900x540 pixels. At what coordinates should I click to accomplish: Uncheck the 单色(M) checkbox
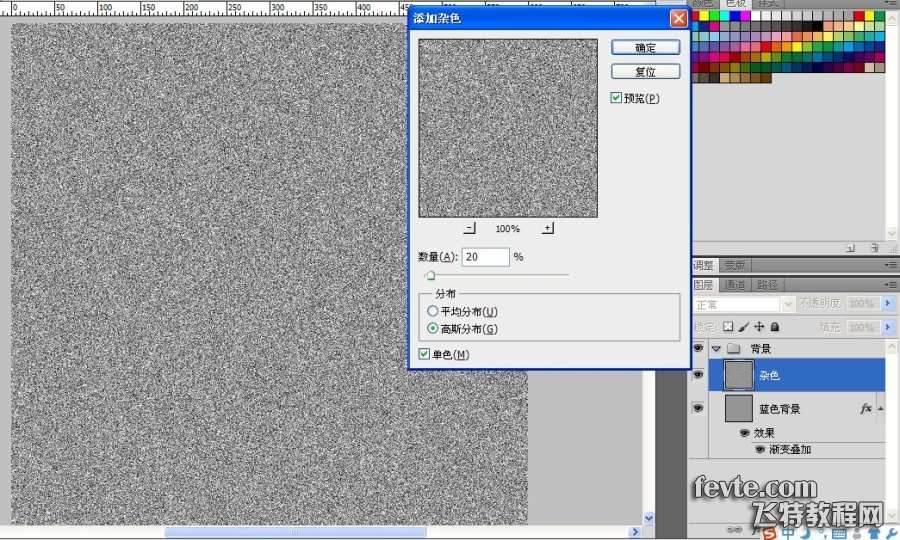(x=424, y=354)
